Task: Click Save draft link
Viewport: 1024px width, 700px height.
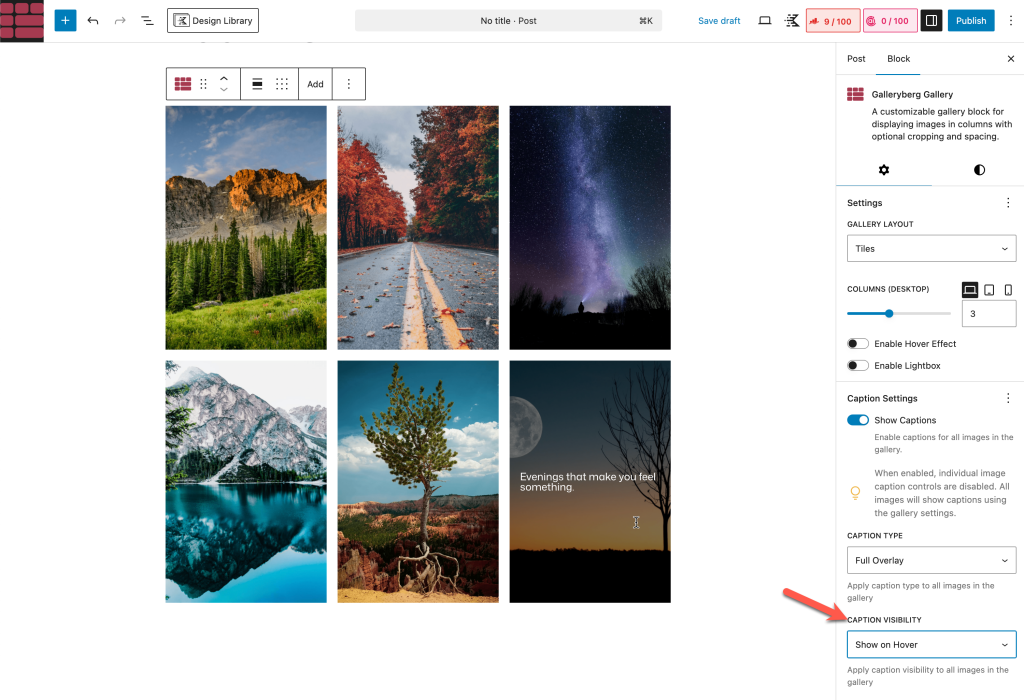Action: [x=719, y=21]
